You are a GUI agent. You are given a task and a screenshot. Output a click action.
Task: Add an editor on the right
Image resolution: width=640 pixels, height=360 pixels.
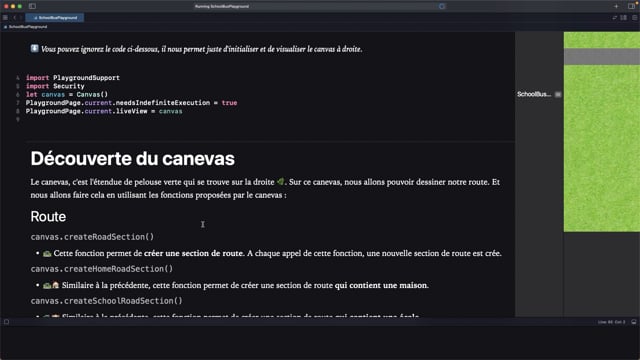[634, 18]
